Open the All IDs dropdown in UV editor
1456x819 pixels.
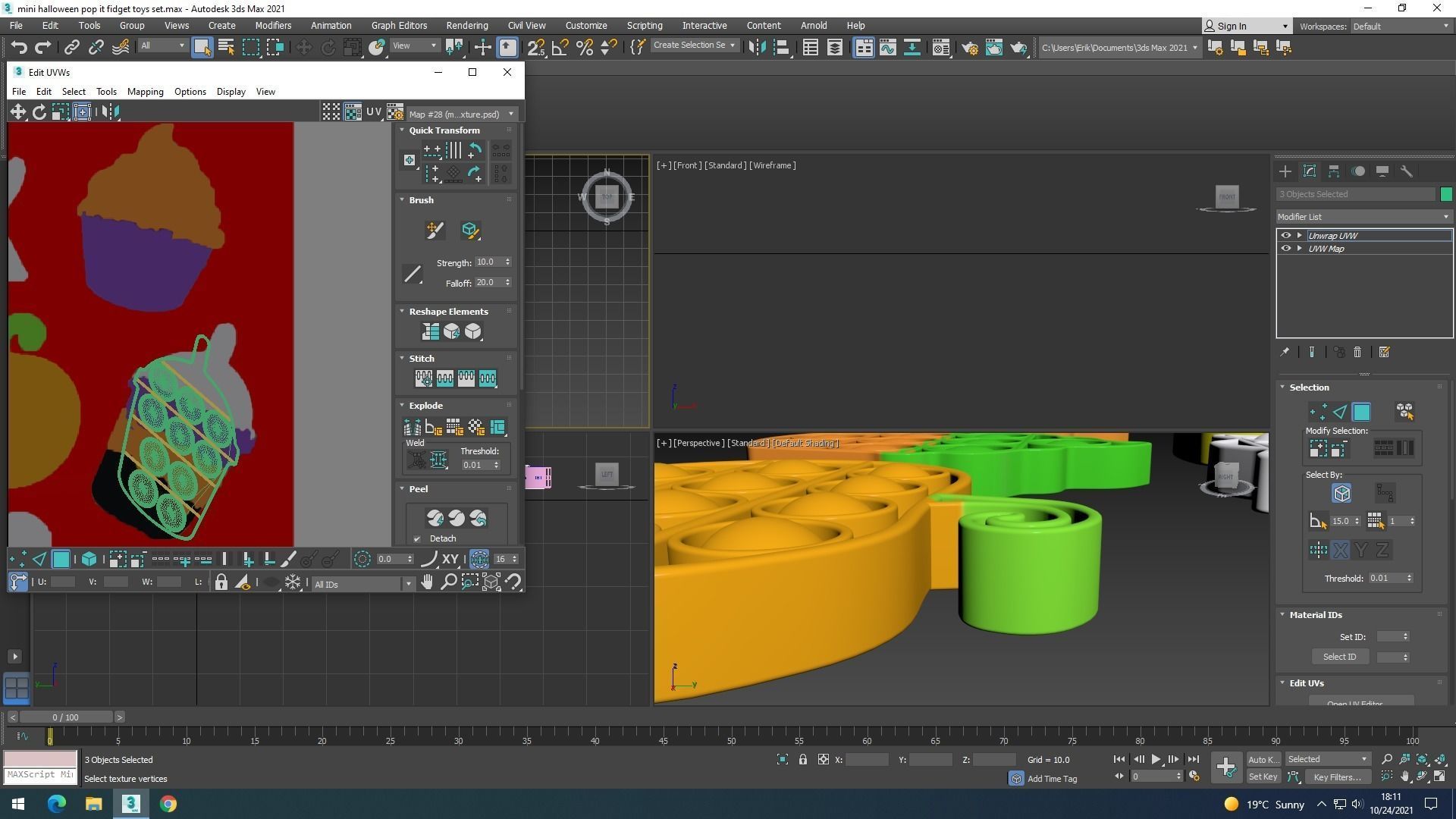(x=362, y=584)
